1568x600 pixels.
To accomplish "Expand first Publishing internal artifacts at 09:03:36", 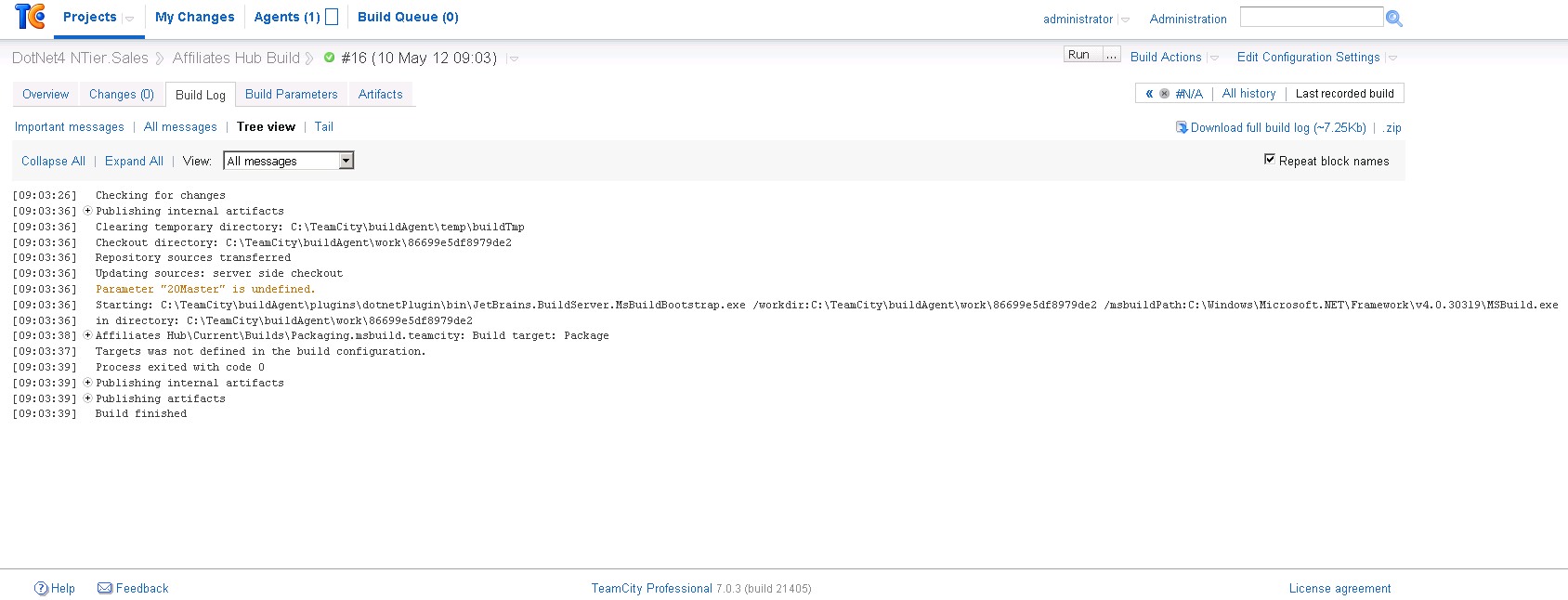I will (x=87, y=211).
